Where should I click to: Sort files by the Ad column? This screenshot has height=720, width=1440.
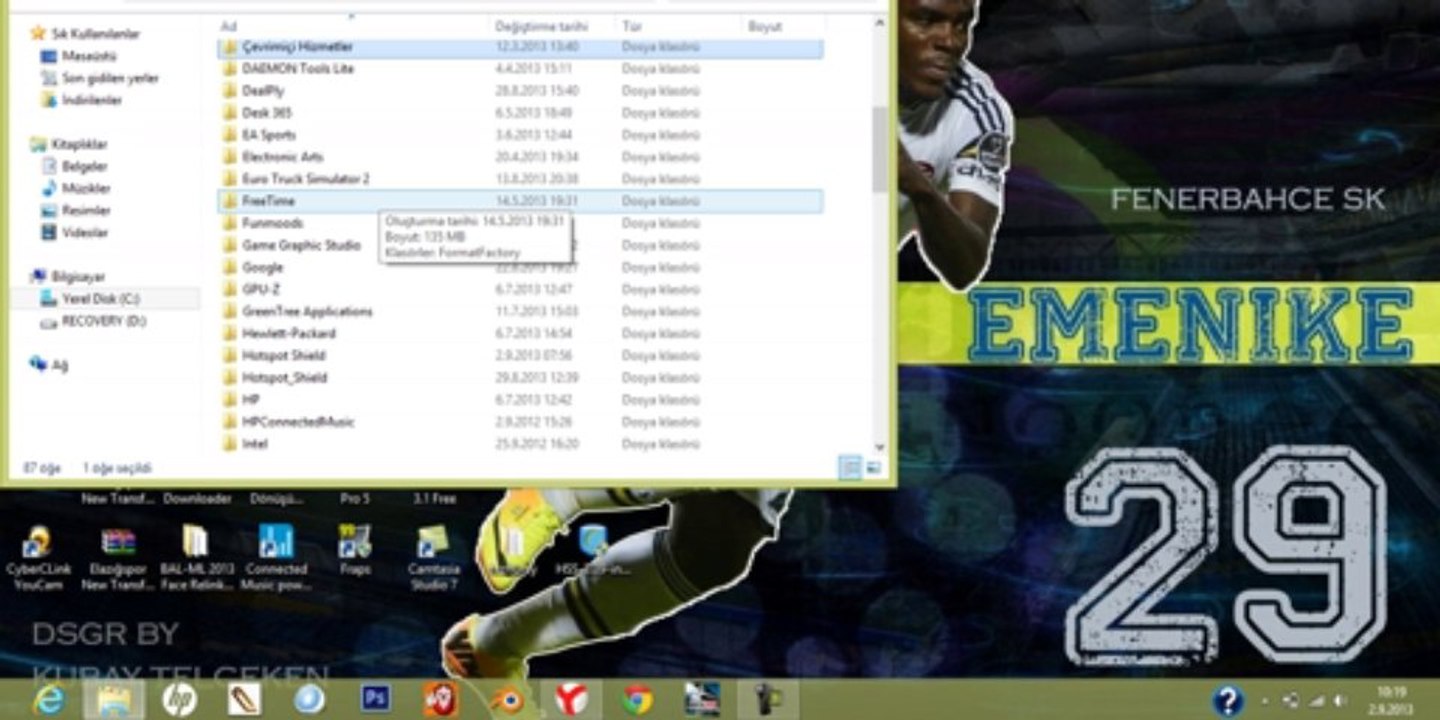[x=229, y=26]
